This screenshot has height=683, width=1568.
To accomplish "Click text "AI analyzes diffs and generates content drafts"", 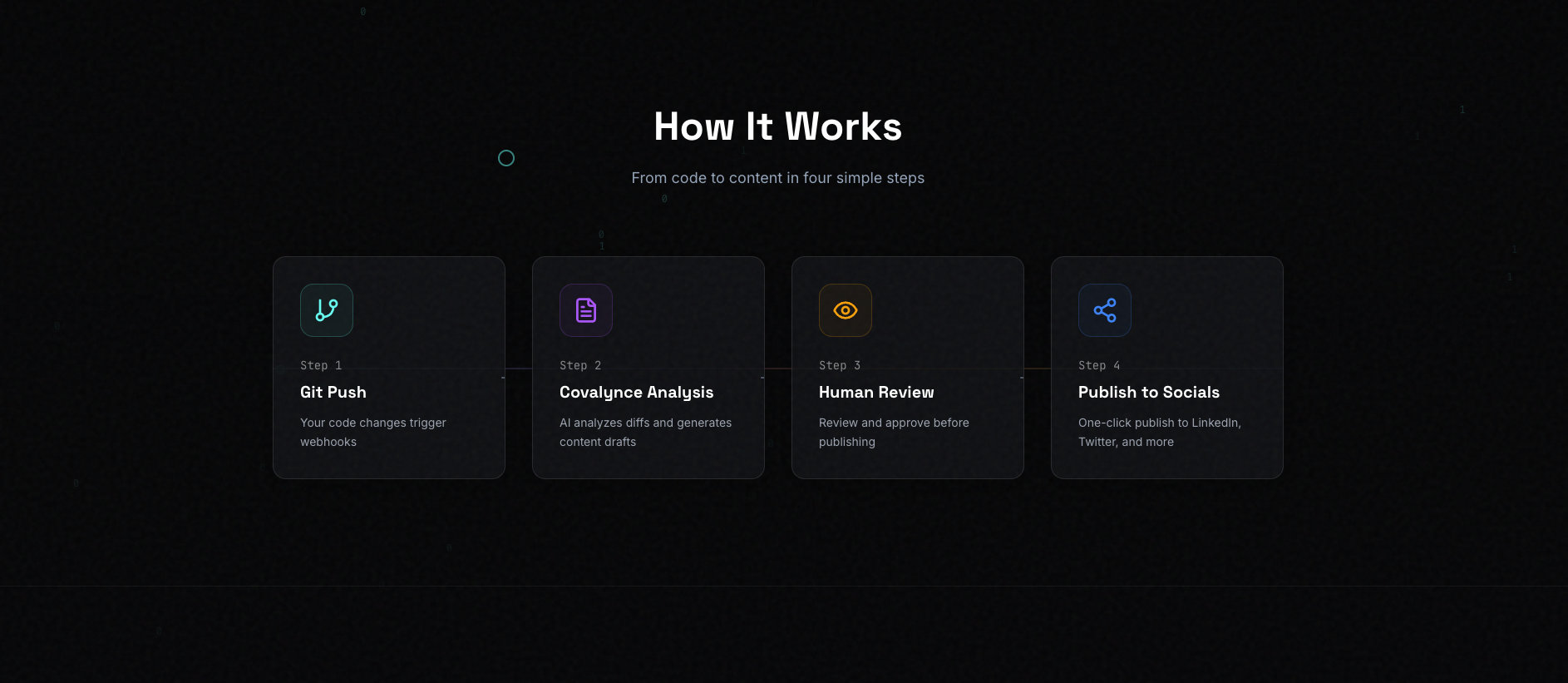I will tap(646, 433).
